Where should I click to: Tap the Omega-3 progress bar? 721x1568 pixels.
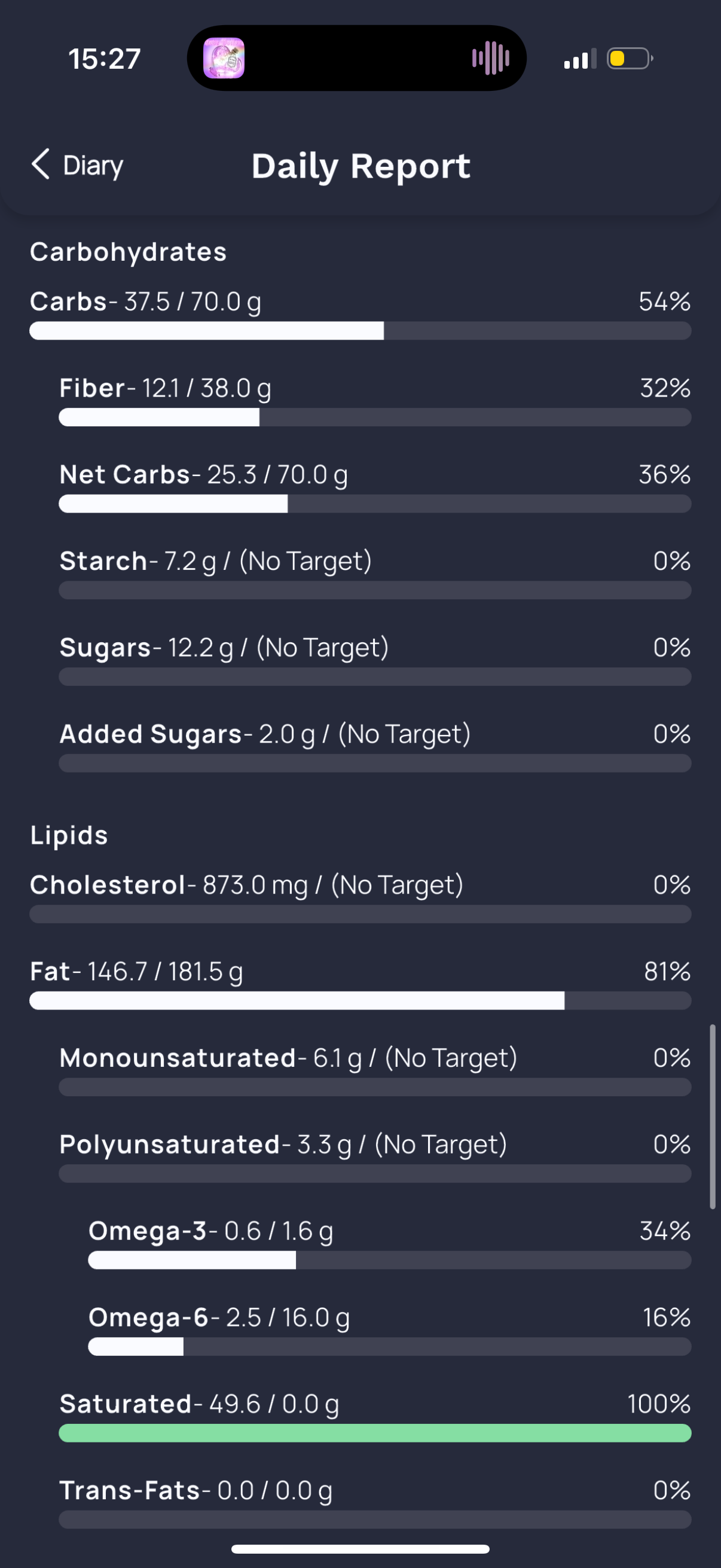[389, 1260]
